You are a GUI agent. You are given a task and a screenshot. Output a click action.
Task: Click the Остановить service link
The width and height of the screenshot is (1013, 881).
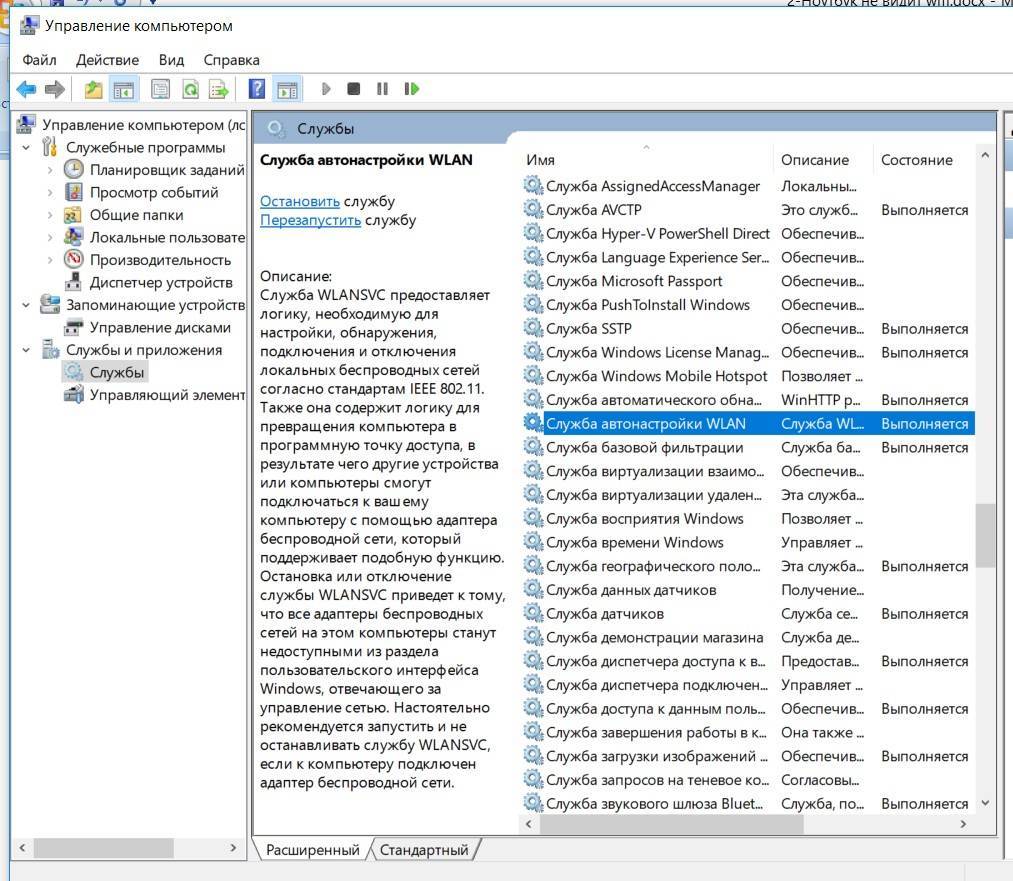tap(300, 201)
